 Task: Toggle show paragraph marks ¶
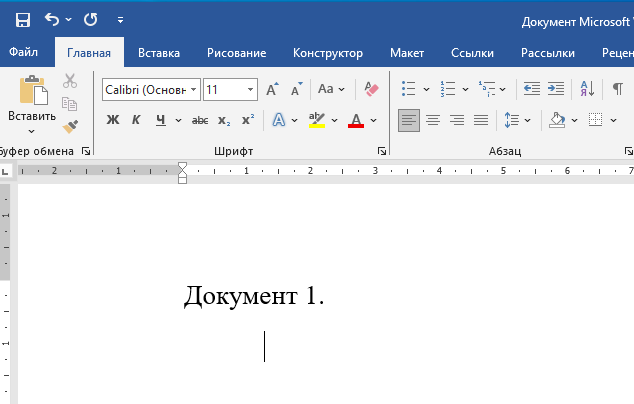617,89
